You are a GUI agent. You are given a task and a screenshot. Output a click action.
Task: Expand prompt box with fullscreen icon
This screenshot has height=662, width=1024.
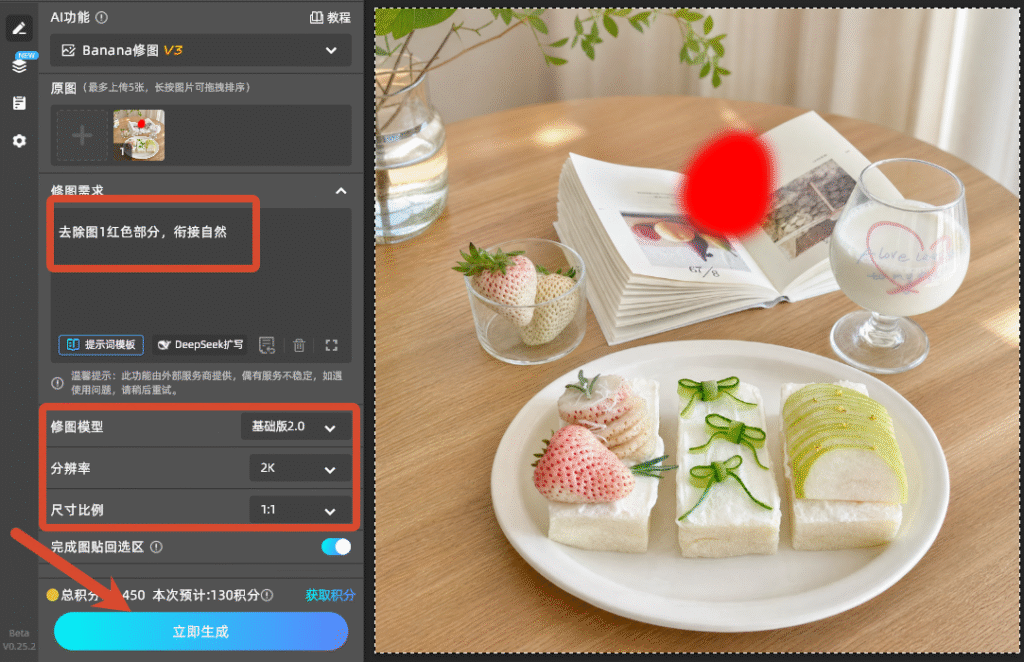point(331,345)
